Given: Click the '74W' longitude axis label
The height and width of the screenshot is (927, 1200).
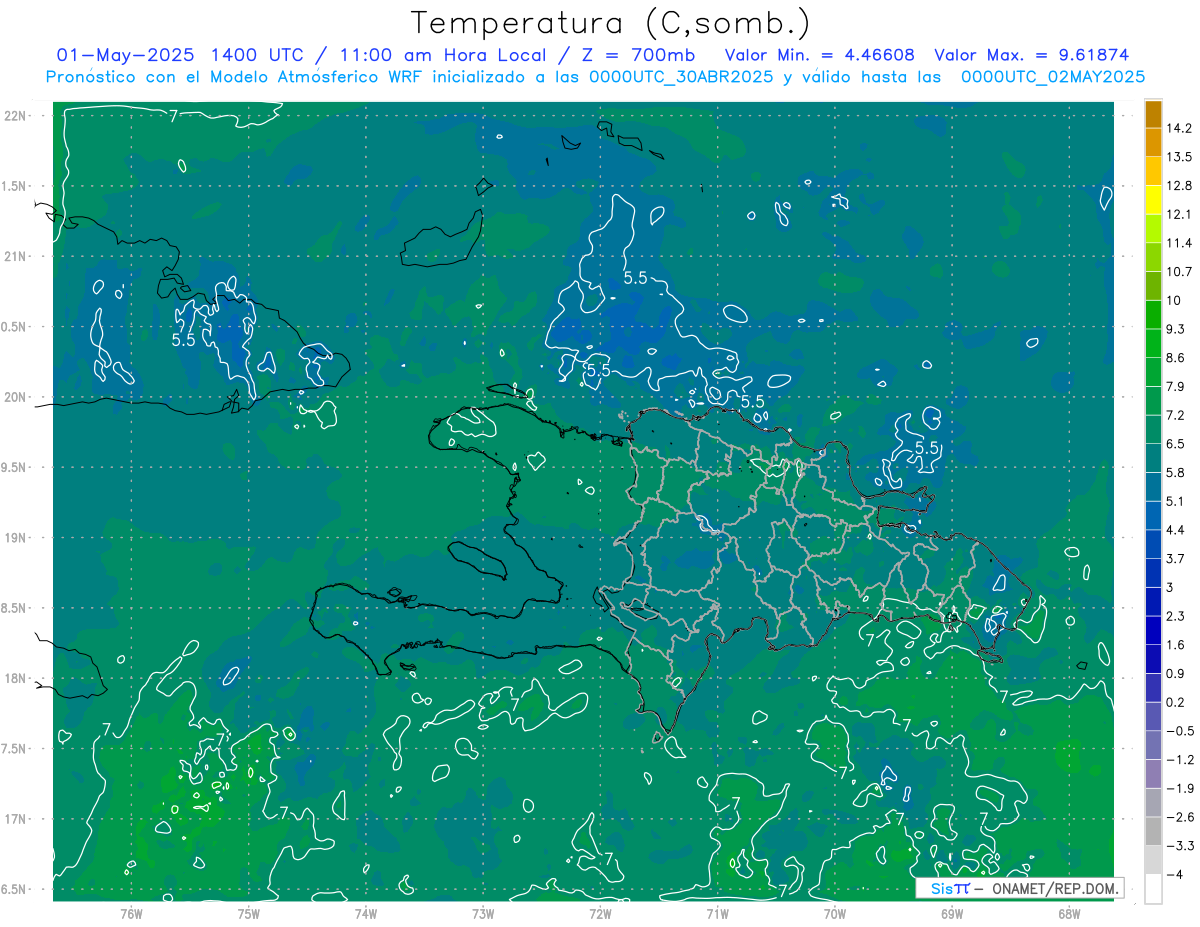Looking at the screenshot, I should click(366, 914).
